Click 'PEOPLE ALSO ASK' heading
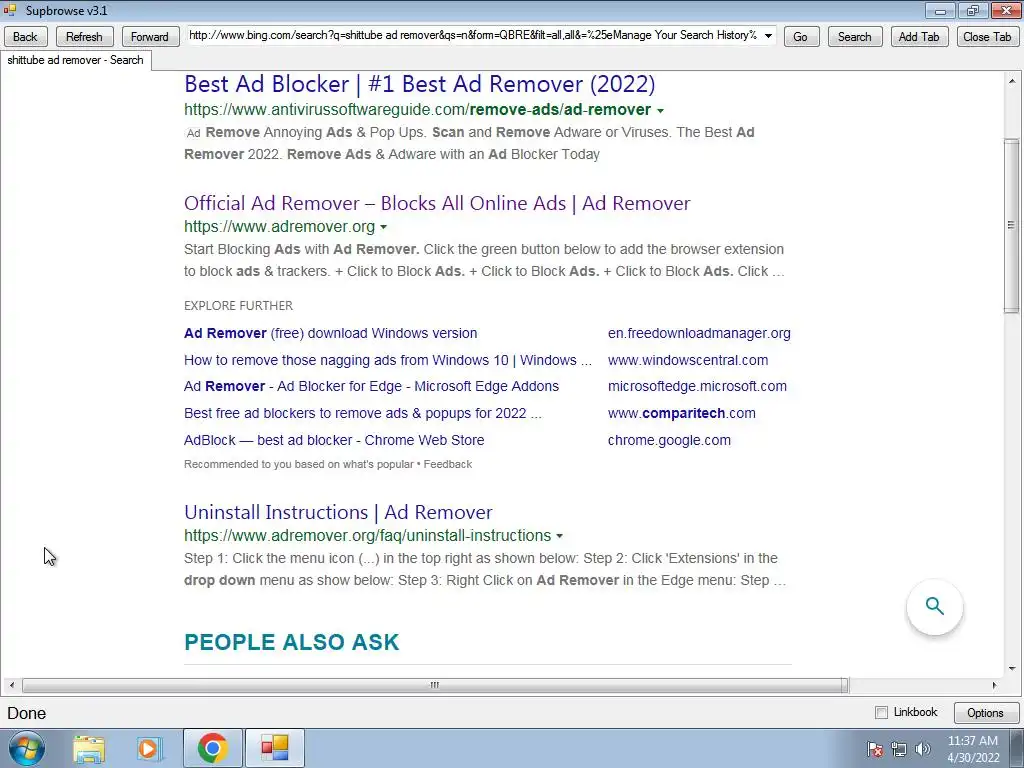Viewport: 1024px width, 768px height. (x=291, y=642)
